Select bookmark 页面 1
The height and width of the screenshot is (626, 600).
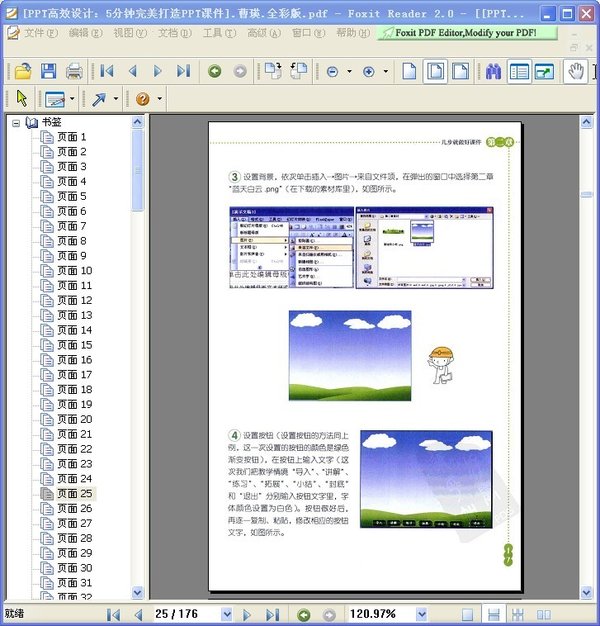coord(71,137)
